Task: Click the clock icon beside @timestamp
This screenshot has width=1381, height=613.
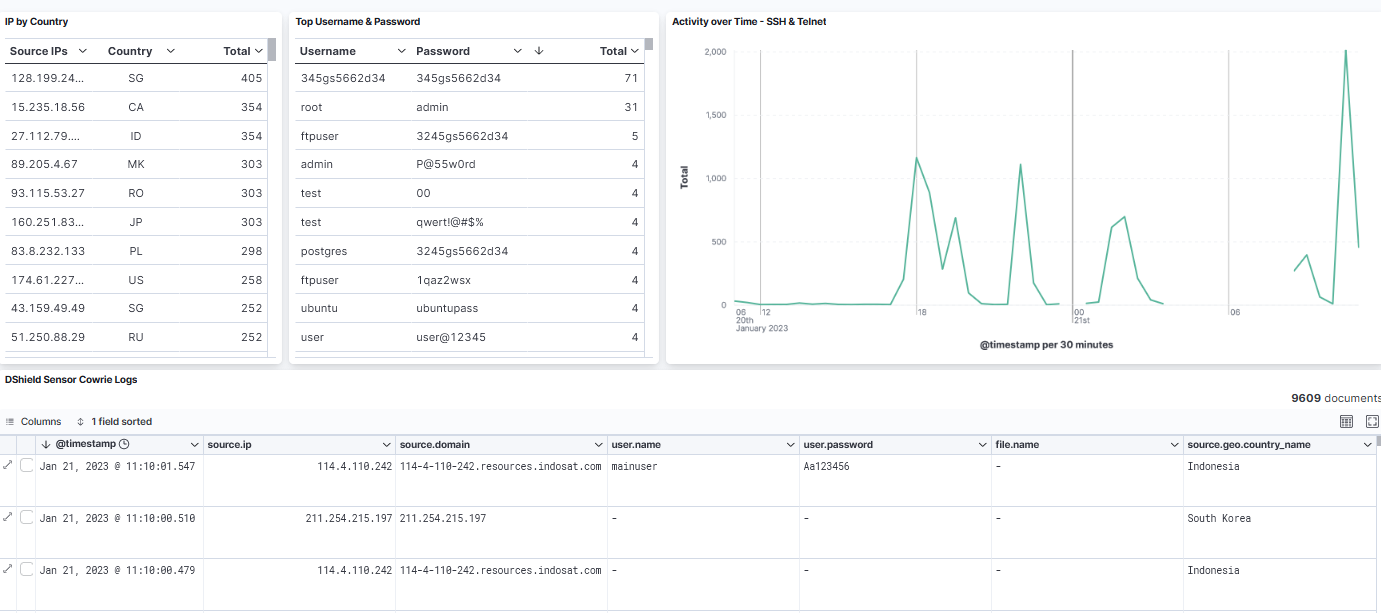Action: click(x=124, y=444)
